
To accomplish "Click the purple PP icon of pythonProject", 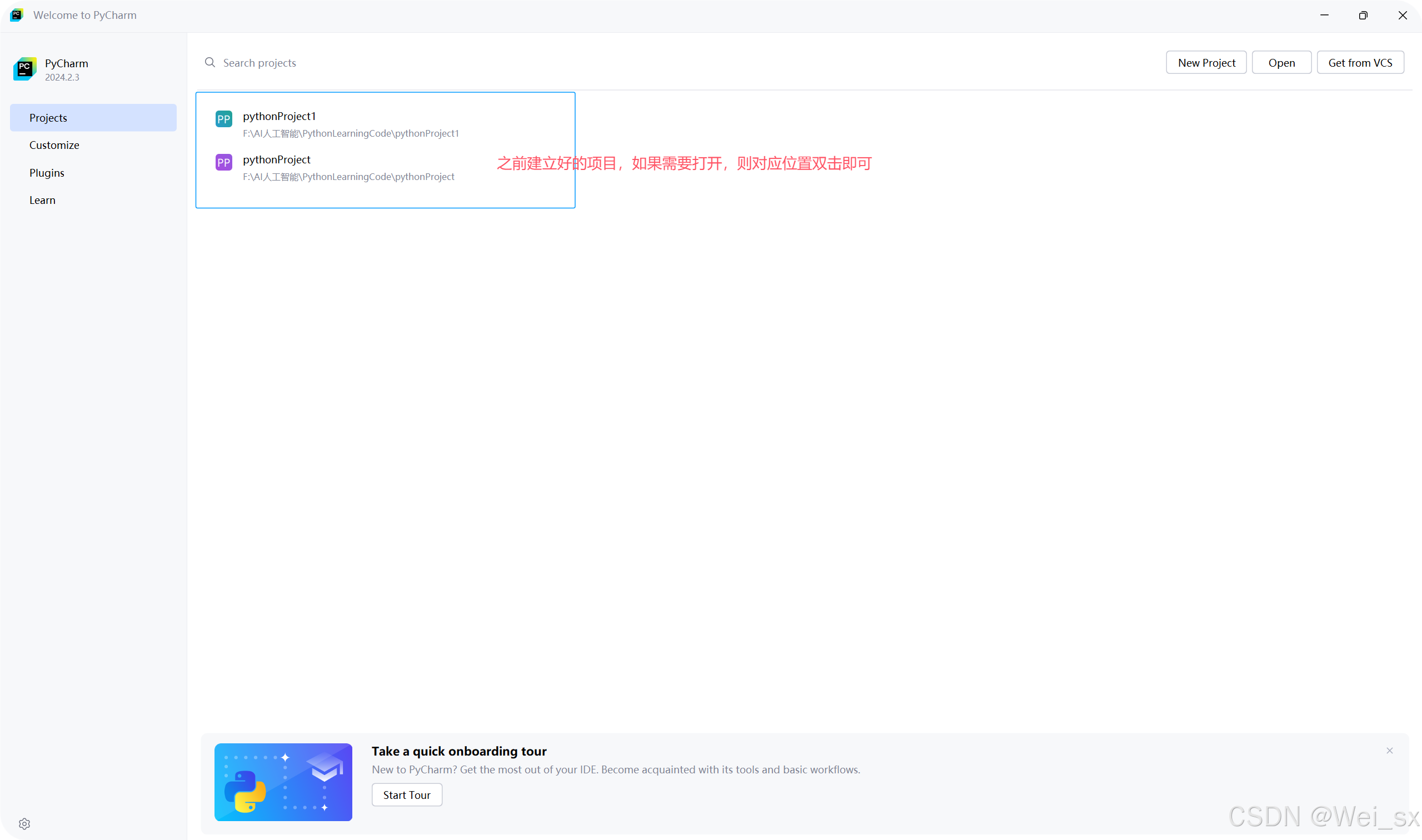I will [x=223, y=162].
